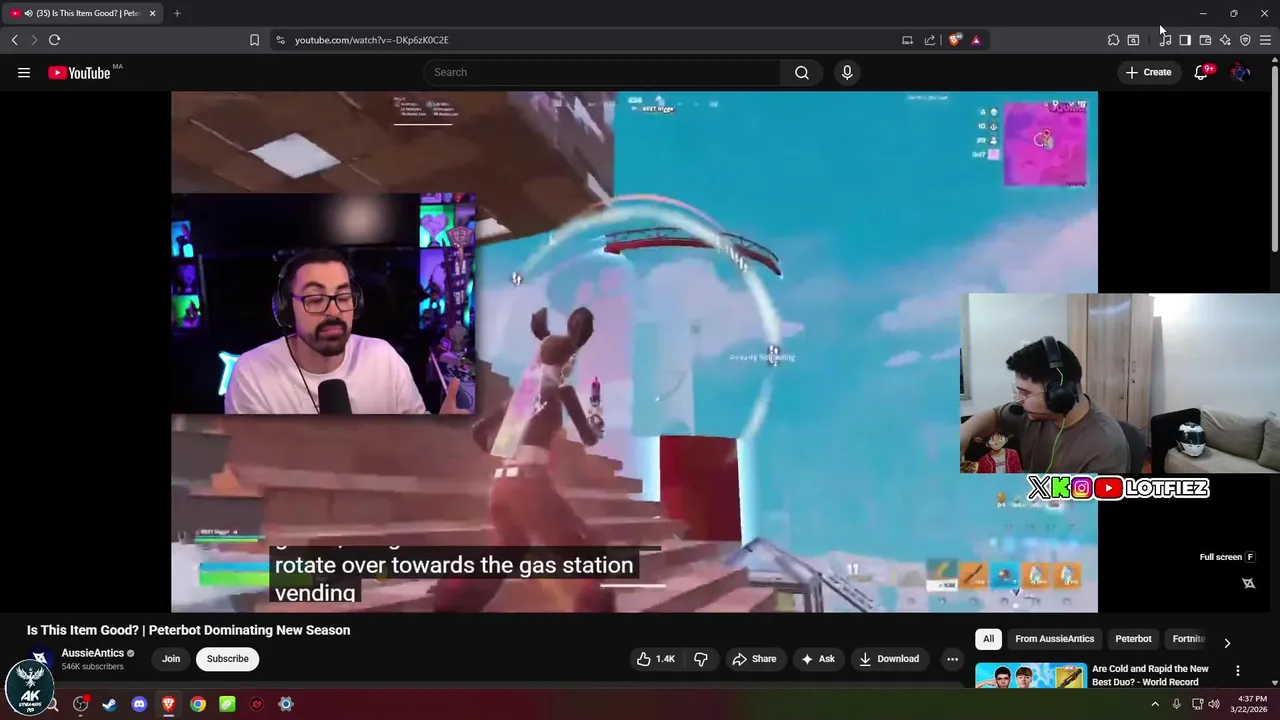1280x720 pixels.
Task: Like the video with 1.4K likes
Action: coord(655,659)
